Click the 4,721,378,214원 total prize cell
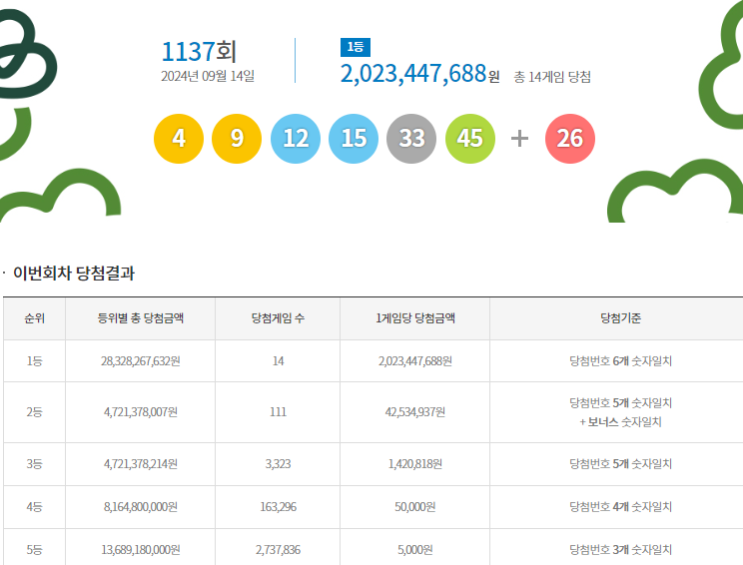This screenshot has height=565, width=743. 140,464
